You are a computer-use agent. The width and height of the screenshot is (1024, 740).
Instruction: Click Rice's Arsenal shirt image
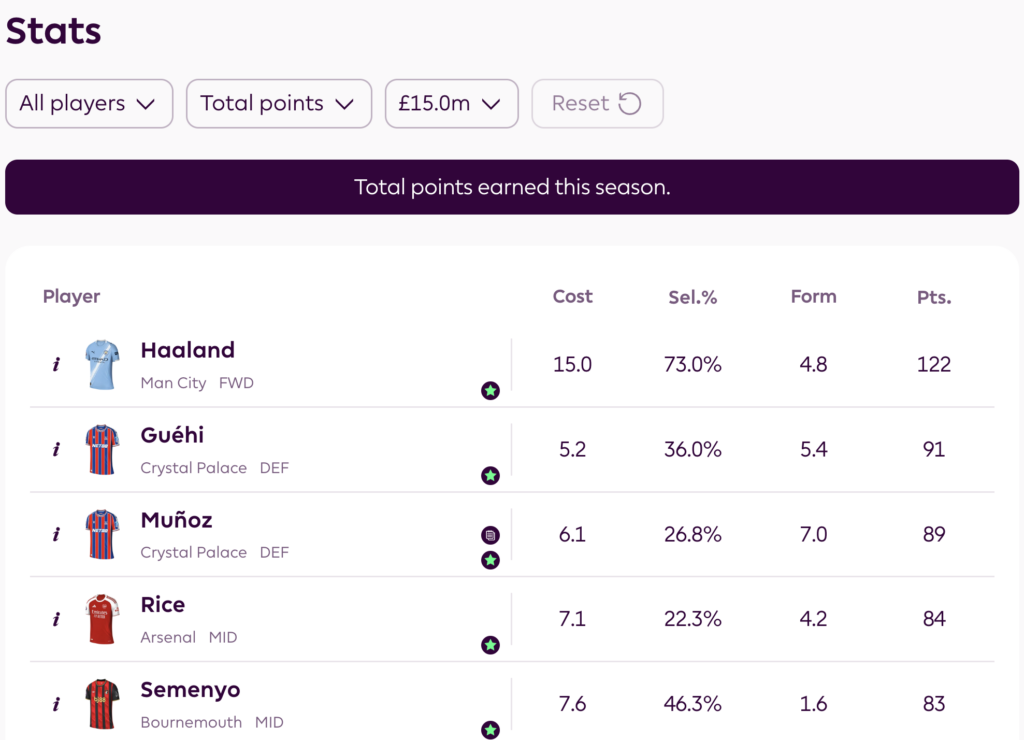pyautogui.click(x=102, y=620)
